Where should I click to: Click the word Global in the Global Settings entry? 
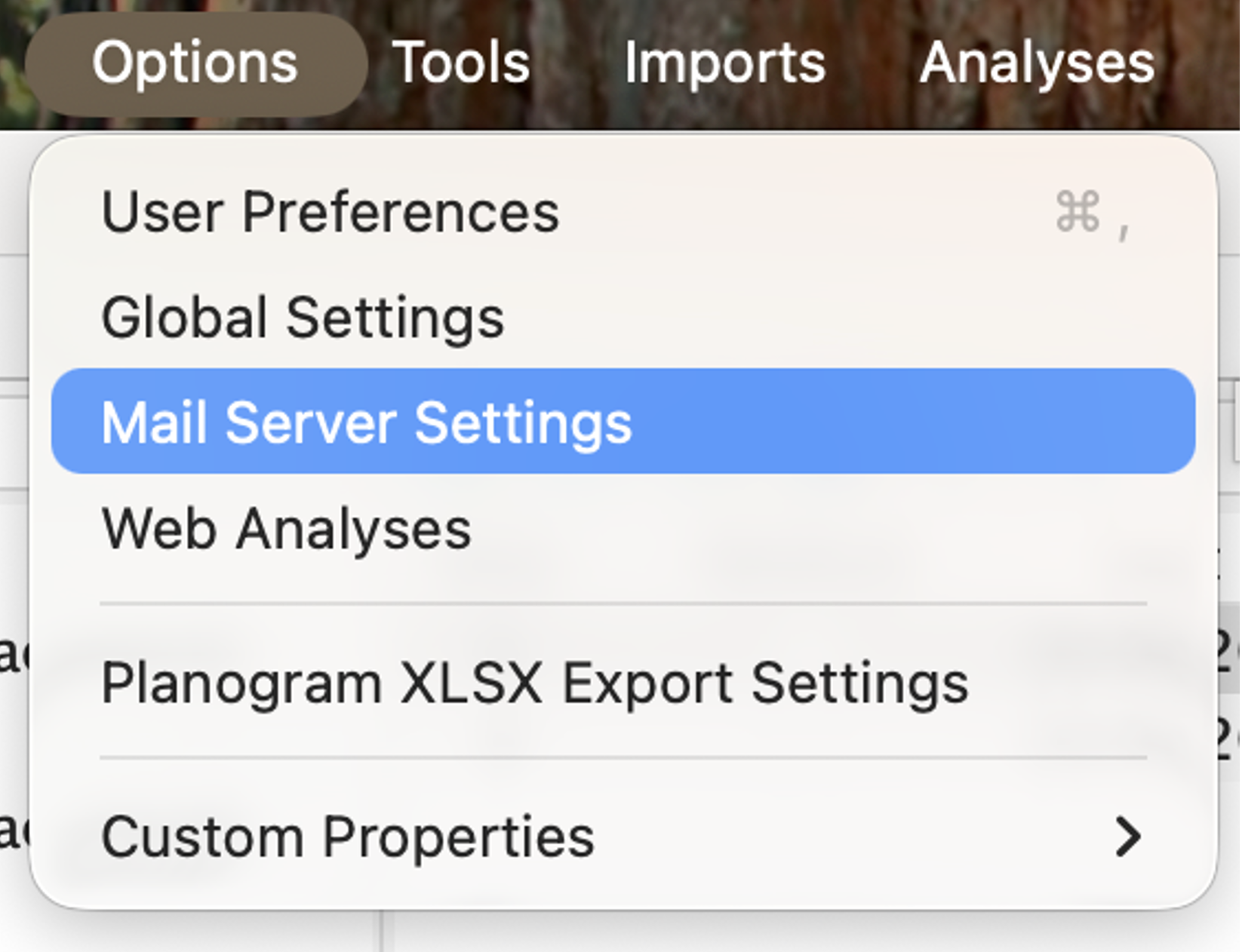point(184,318)
